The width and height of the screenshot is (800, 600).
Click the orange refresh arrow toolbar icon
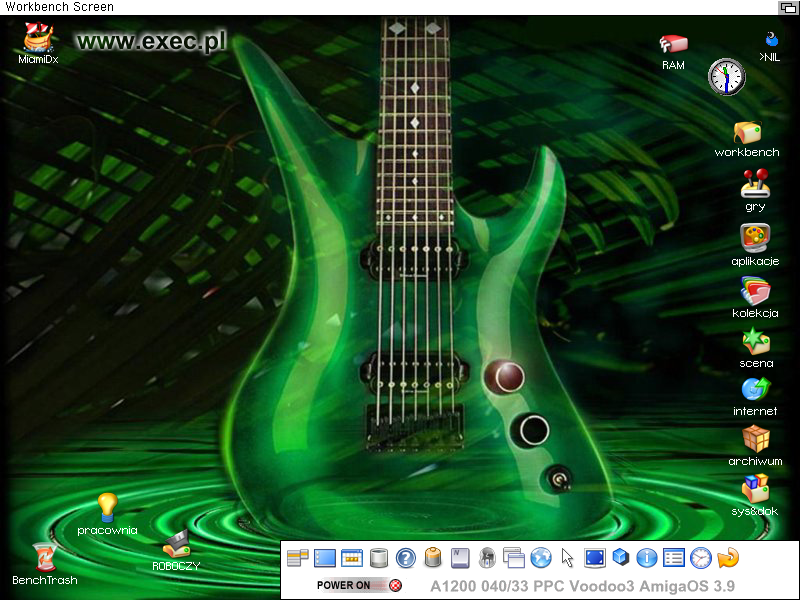(x=727, y=558)
